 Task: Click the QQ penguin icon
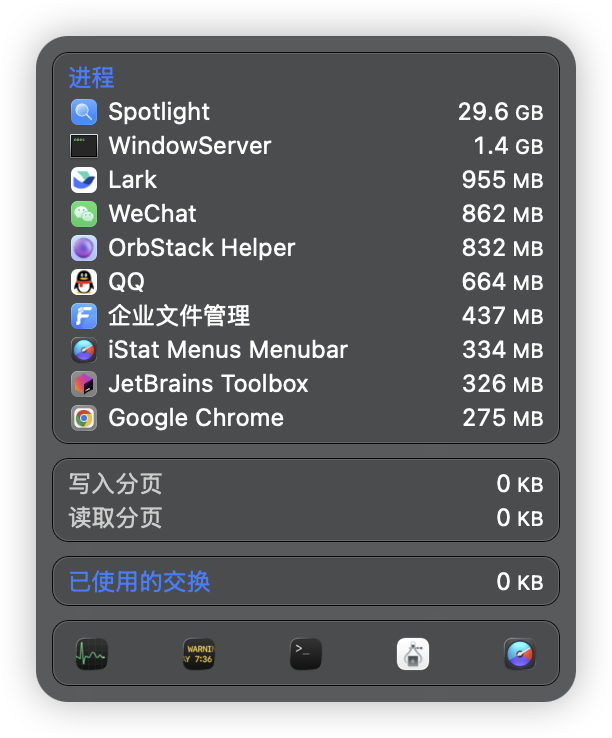click(x=84, y=282)
